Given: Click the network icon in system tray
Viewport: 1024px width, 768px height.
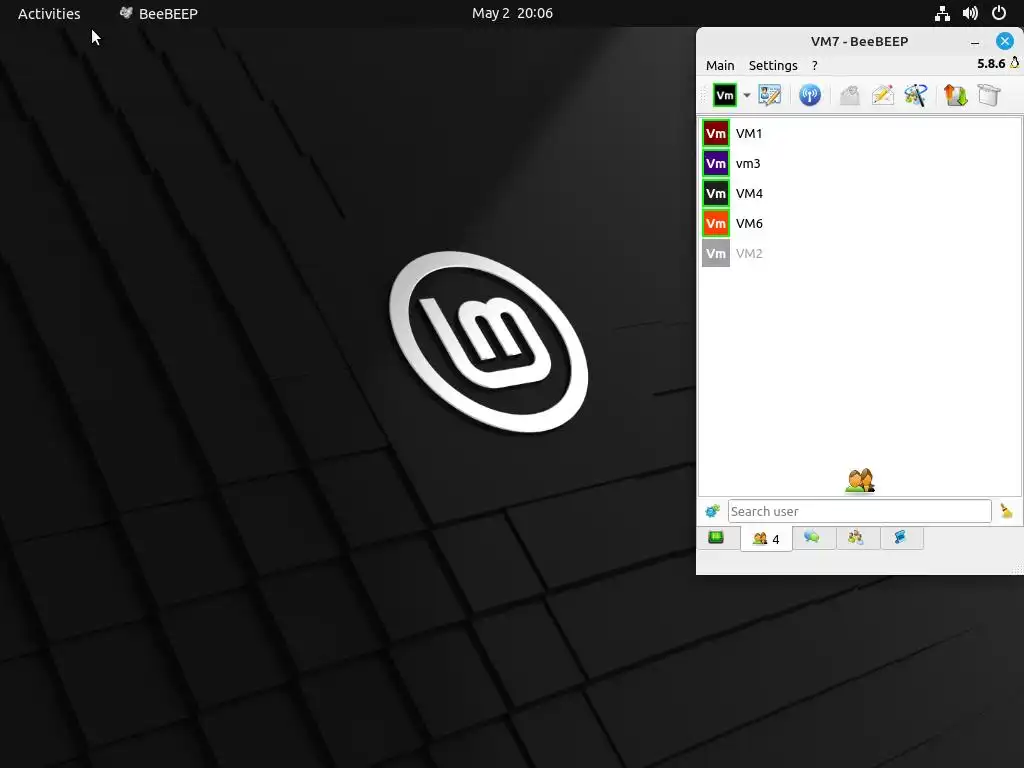Looking at the screenshot, I should click(x=942, y=13).
